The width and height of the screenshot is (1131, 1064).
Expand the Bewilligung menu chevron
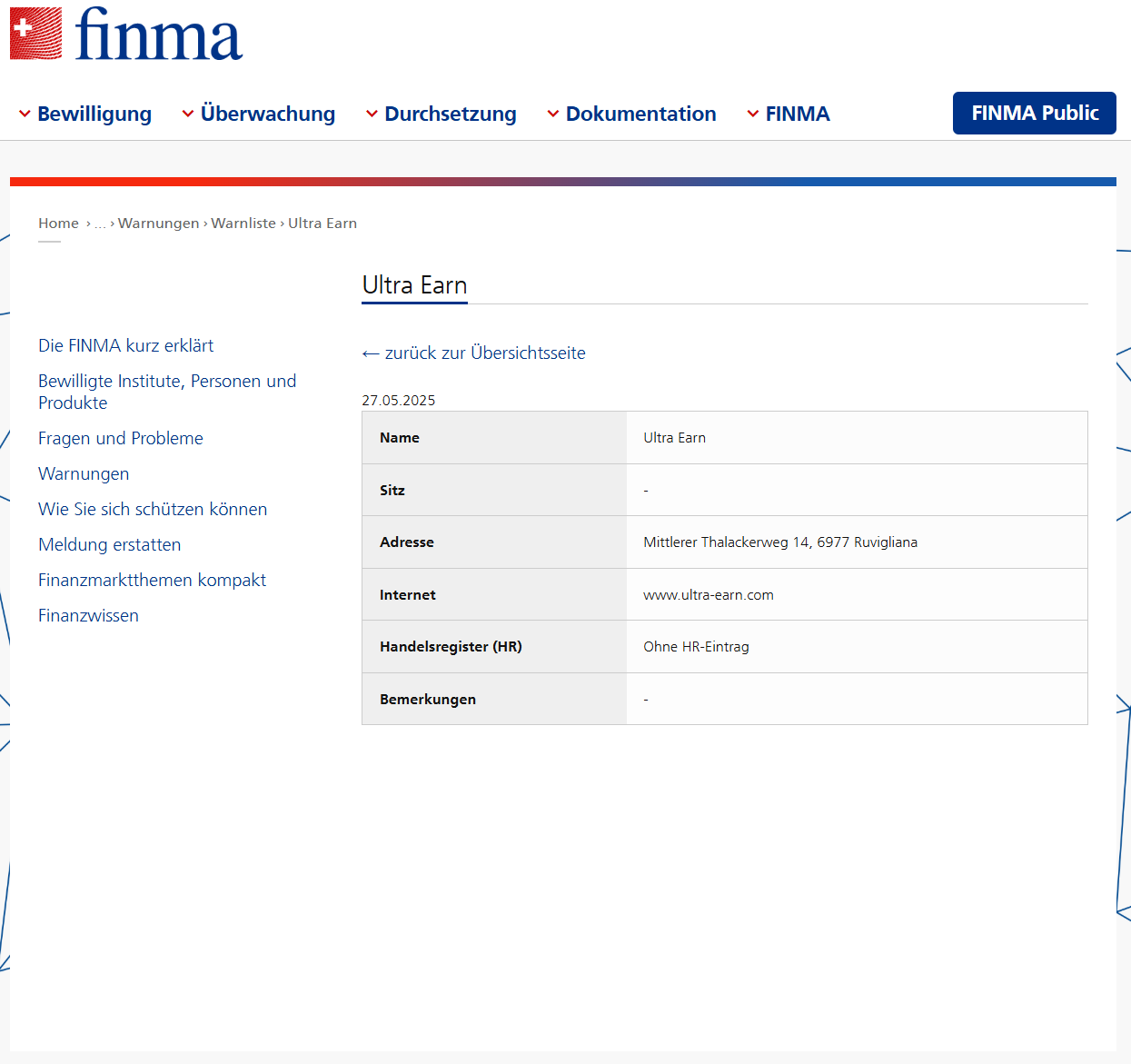click(x=25, y=114)
